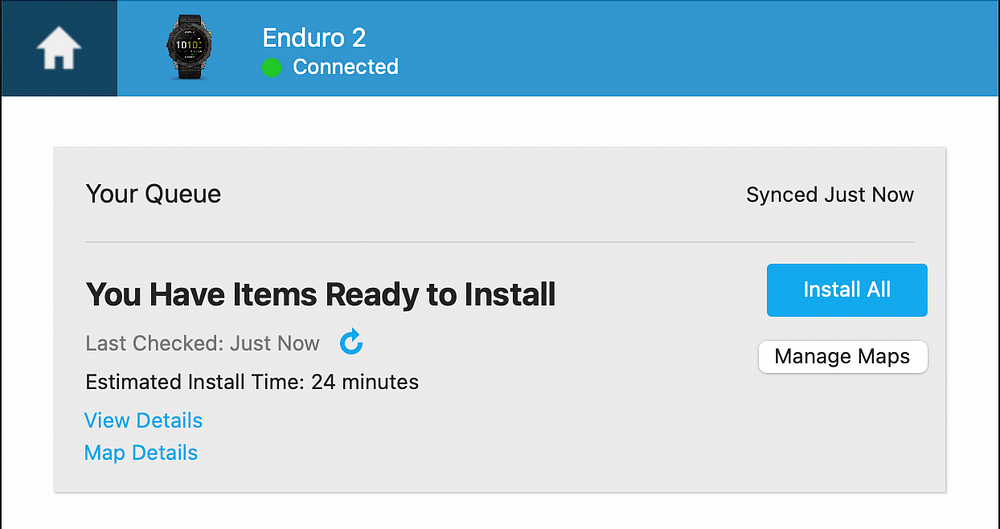Click the Your Queue heading
This screenshot has height=529, width=1000.
153,194
